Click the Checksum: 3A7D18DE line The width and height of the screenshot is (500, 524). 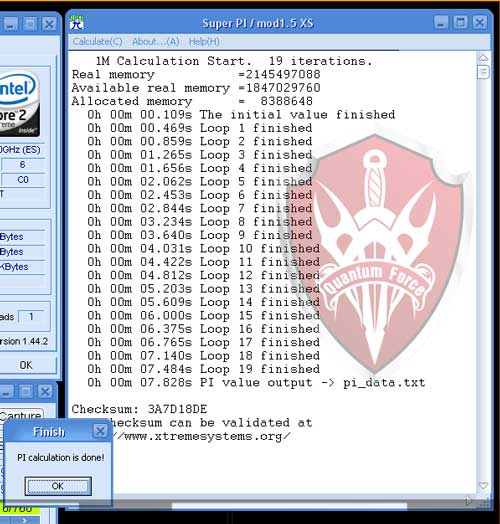(x=139, y=409)
